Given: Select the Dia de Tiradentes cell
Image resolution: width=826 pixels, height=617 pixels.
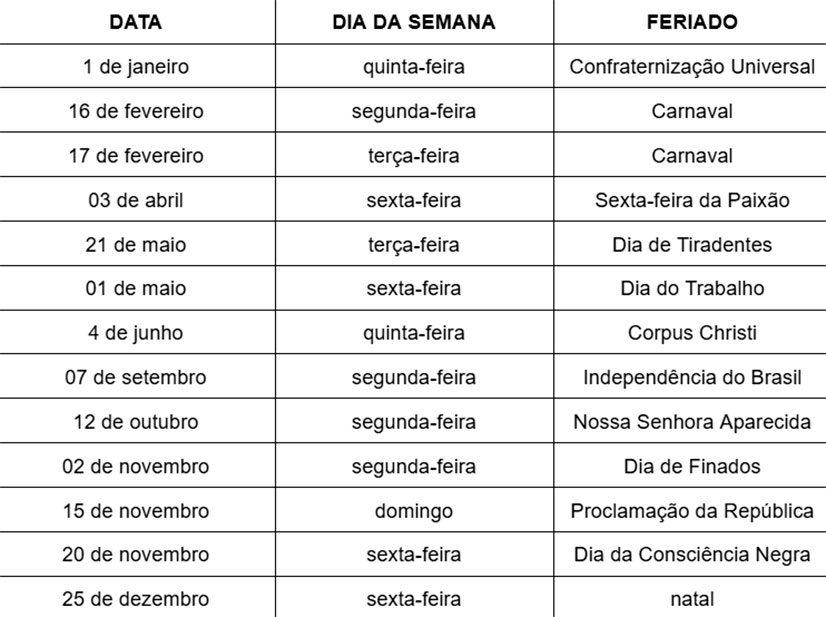Looking at the screenshot, I should tap(691, 244).
